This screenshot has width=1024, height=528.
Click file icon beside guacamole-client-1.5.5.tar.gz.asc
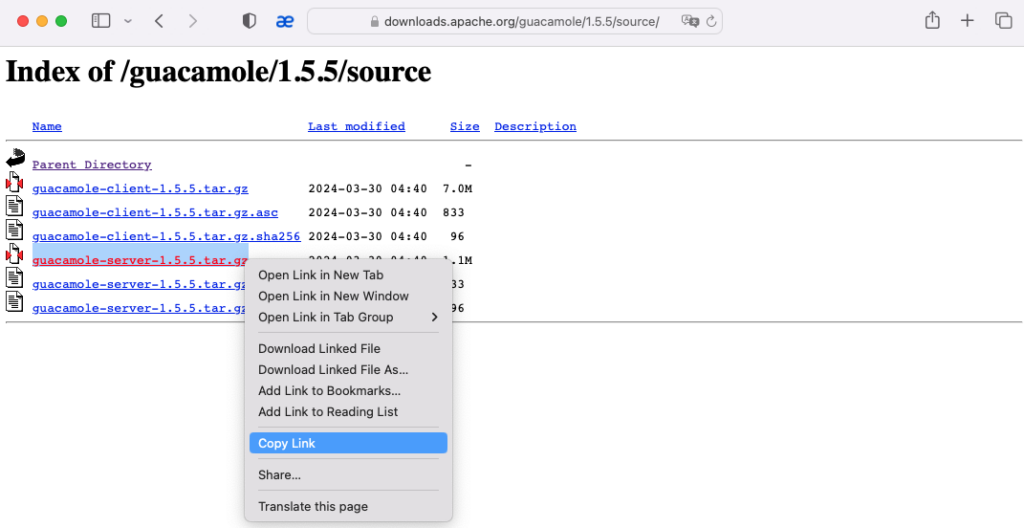point(14,206)
